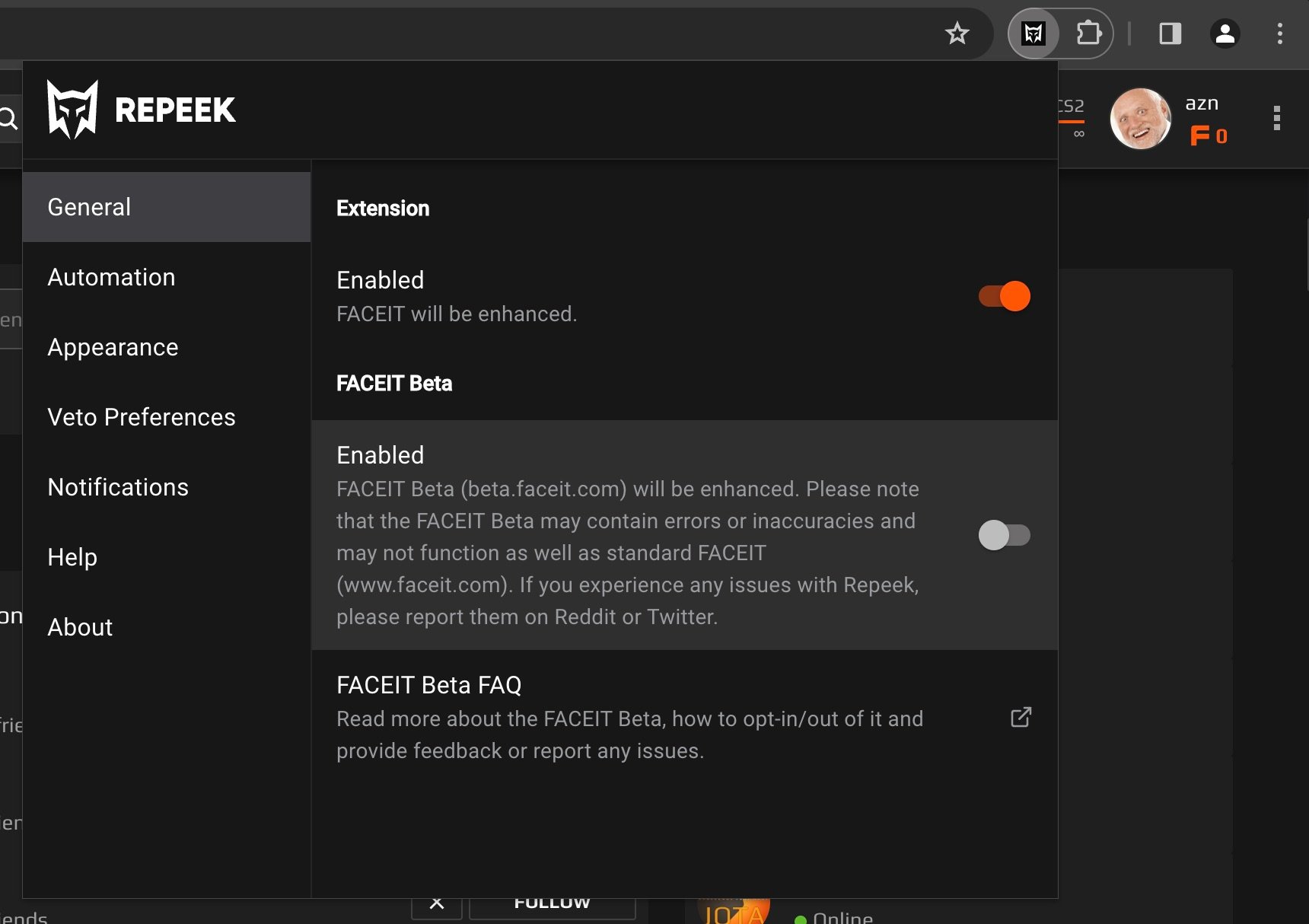Screen dimensions: 1309x924
Task: Open the Chrome profile avatar menu
Action: [x=1225, y=33]
